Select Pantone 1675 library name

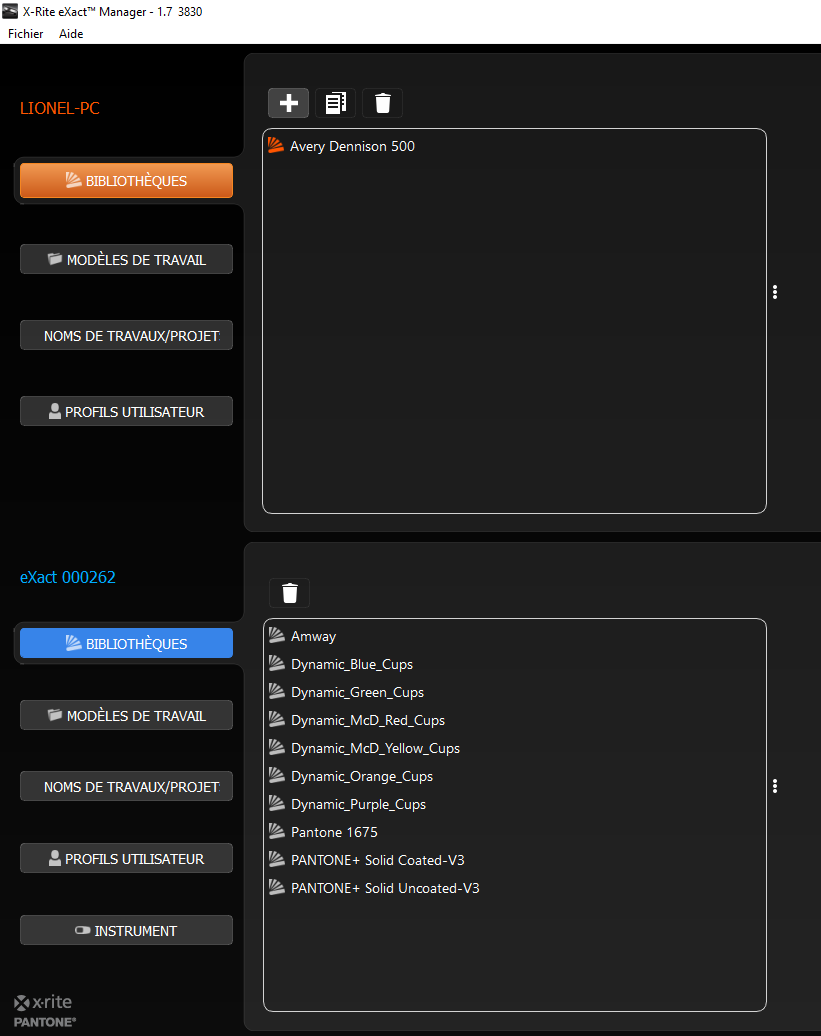(334, 832)
